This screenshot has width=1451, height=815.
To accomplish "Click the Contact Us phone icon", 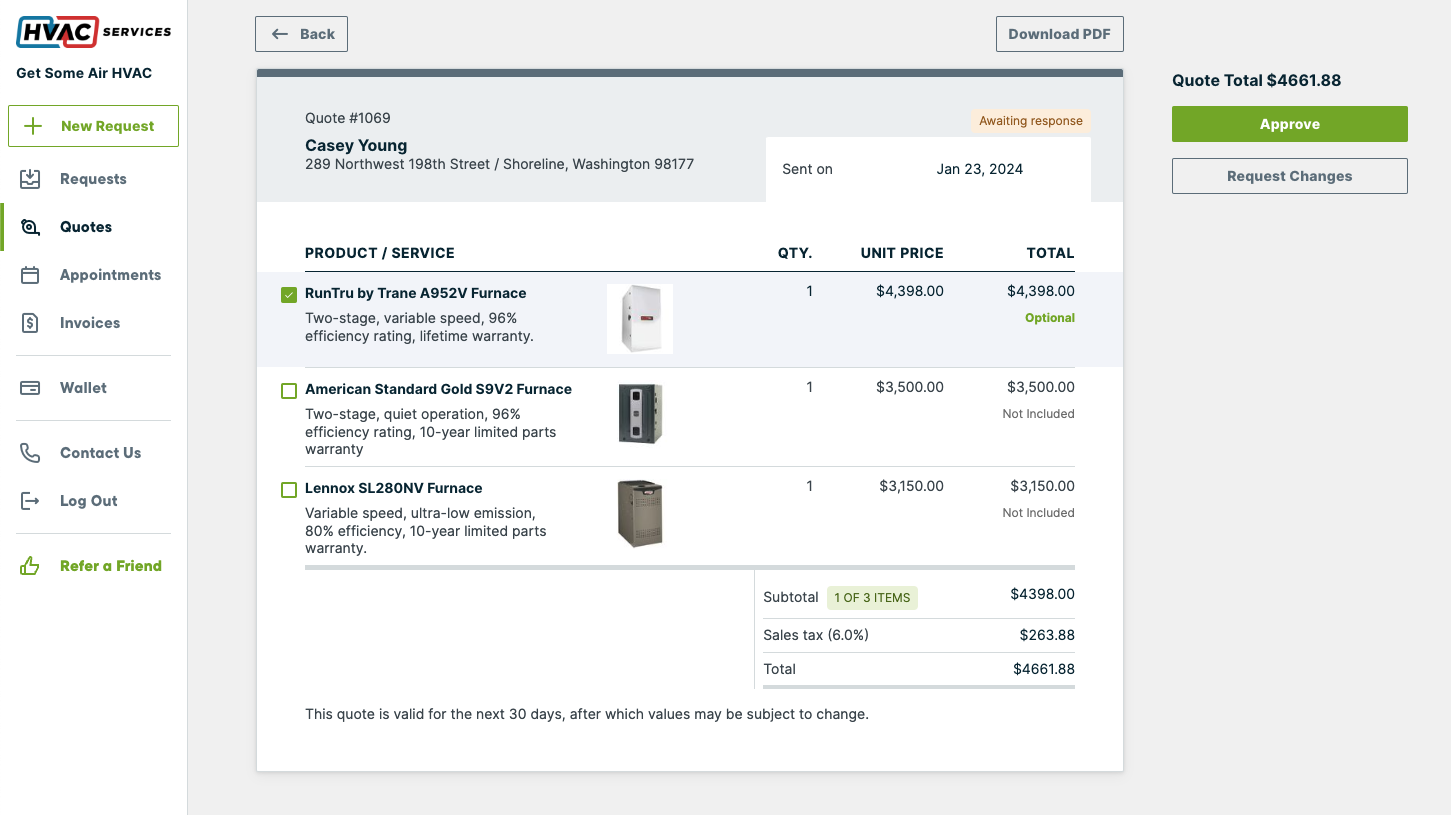I will 30,453.
